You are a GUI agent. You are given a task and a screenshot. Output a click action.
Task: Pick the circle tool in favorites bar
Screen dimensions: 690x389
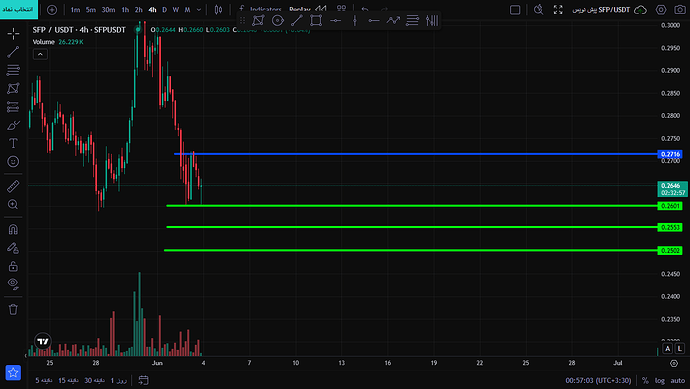click(278, 20)
